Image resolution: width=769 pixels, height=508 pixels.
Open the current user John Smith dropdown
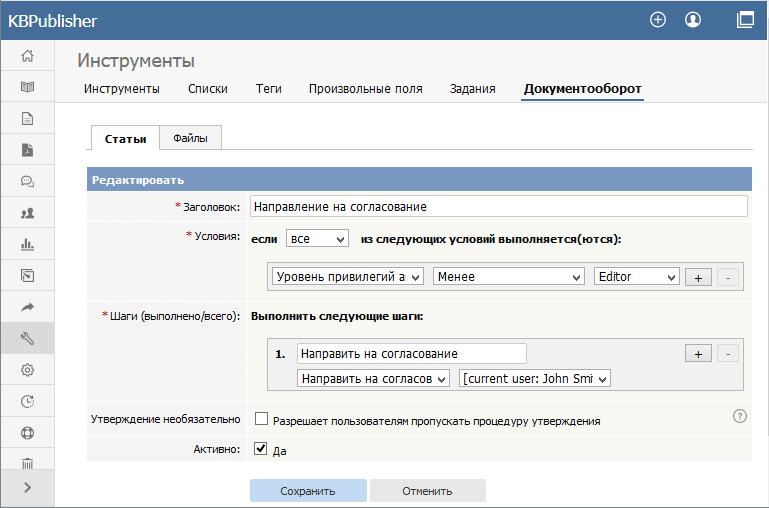point(534,379)
